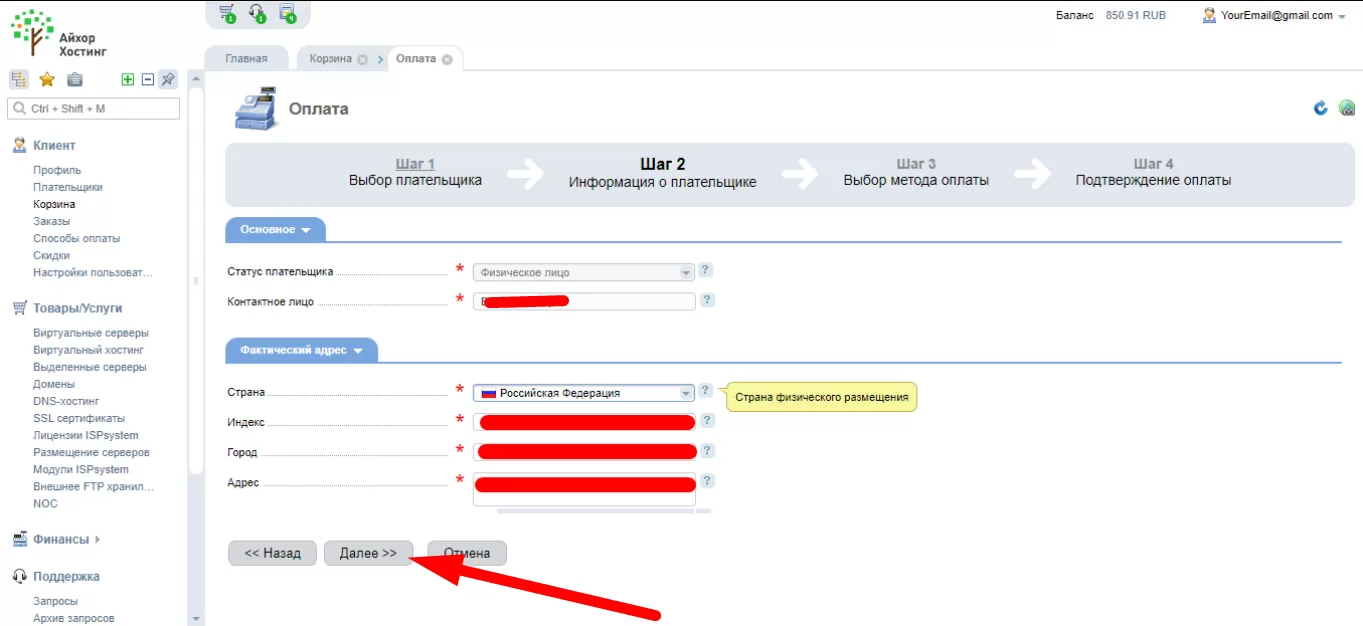The width and height of the screenshot is (1363, 626).
Task: Expand all menu sections with the plus icon
Action: pyautogui.click(x=127, y=80)
